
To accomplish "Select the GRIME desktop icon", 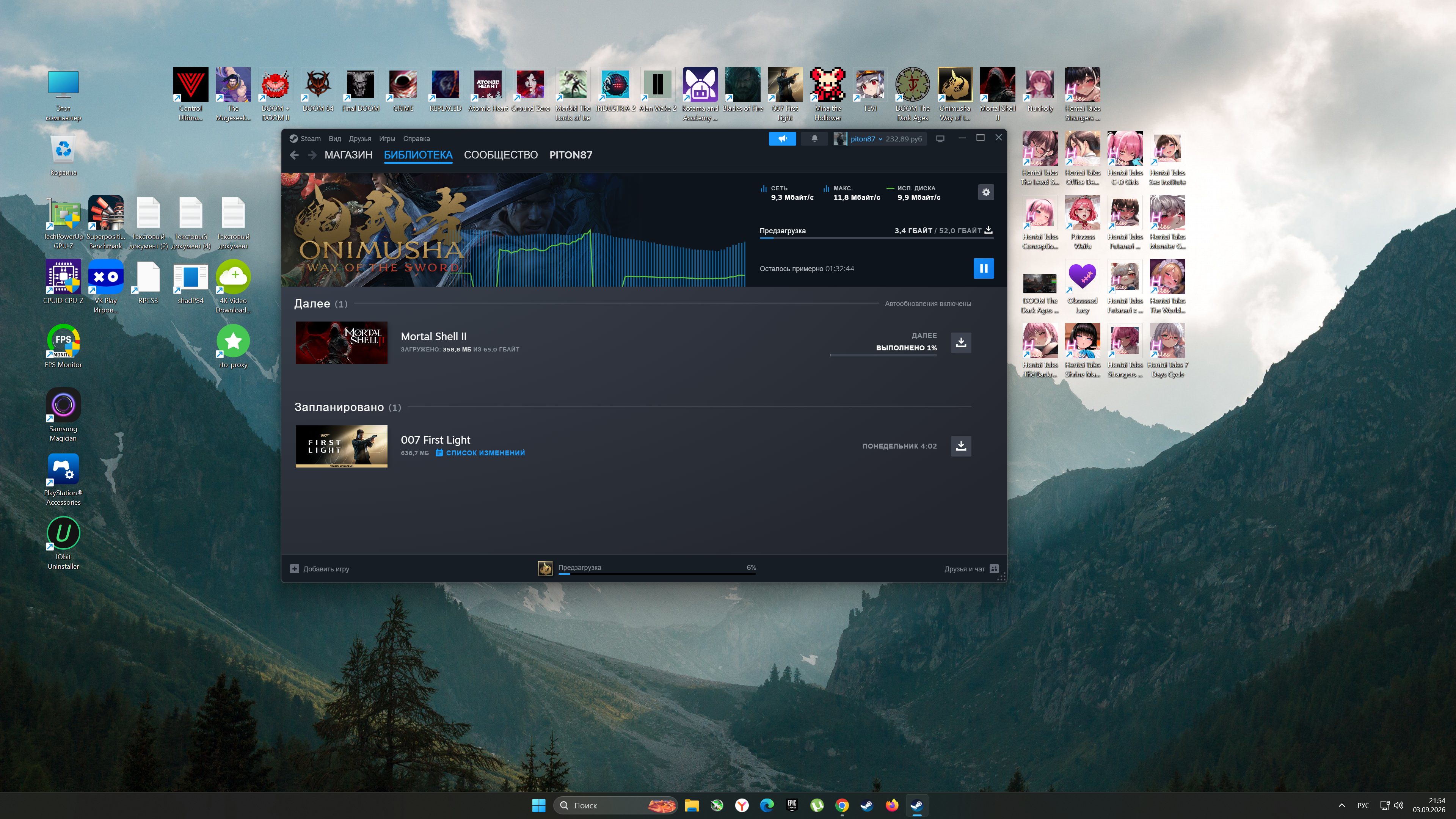I will [x=403, y=90].
